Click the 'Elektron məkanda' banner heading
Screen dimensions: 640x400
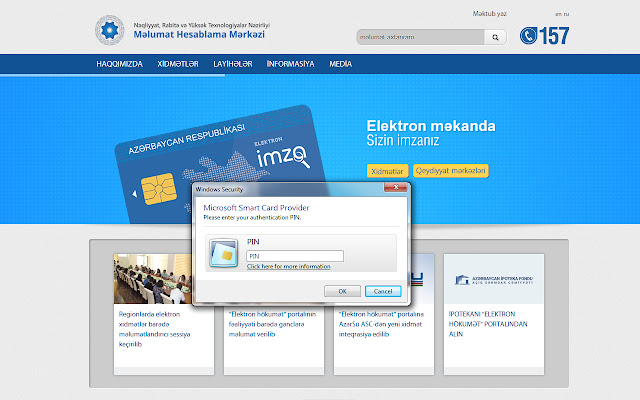pos(431,126)
